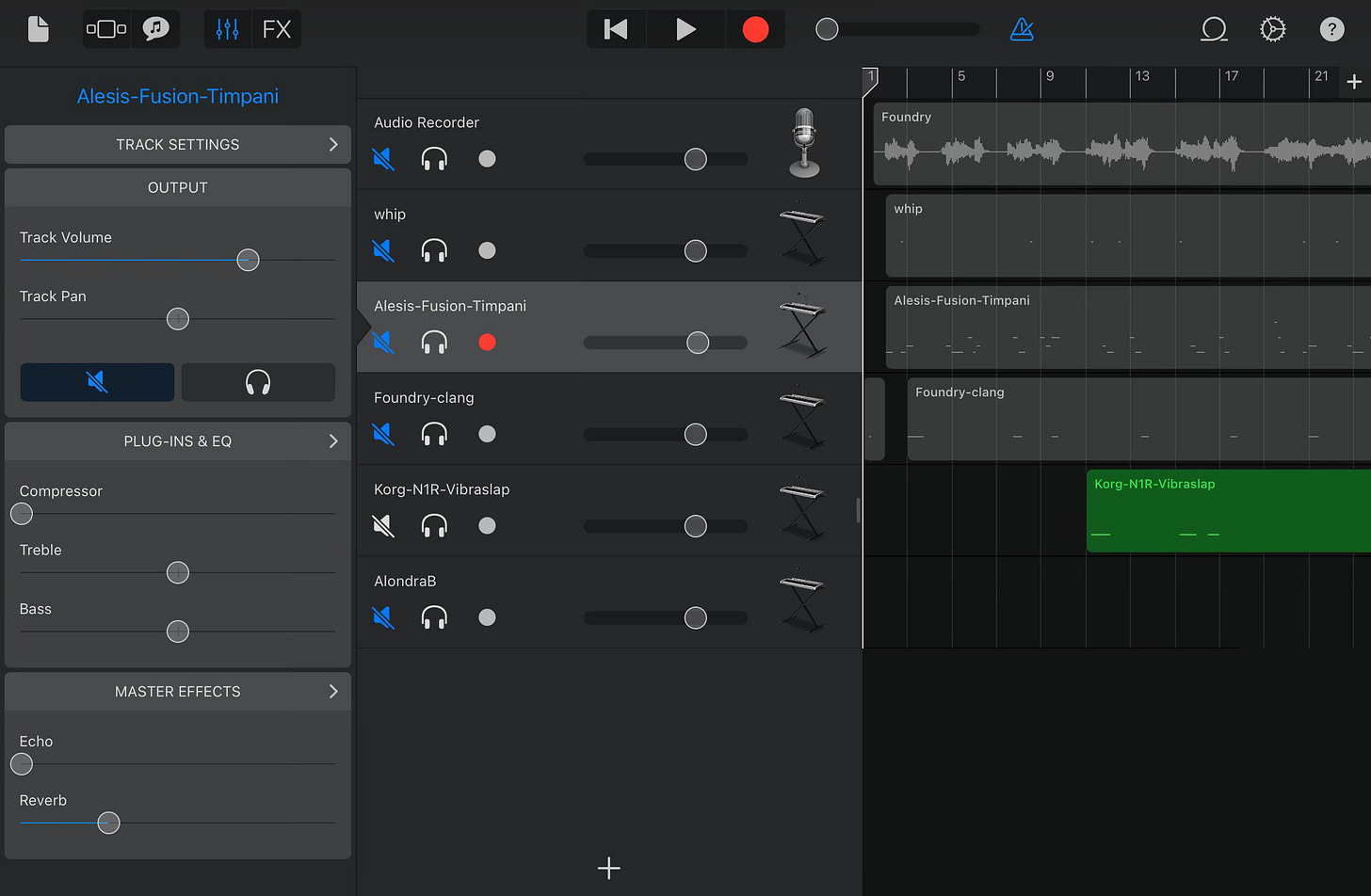The image size is (1371, 896).
Task: Solo the Foundry-clang track with headphones
Action: [x=434, y=434]
